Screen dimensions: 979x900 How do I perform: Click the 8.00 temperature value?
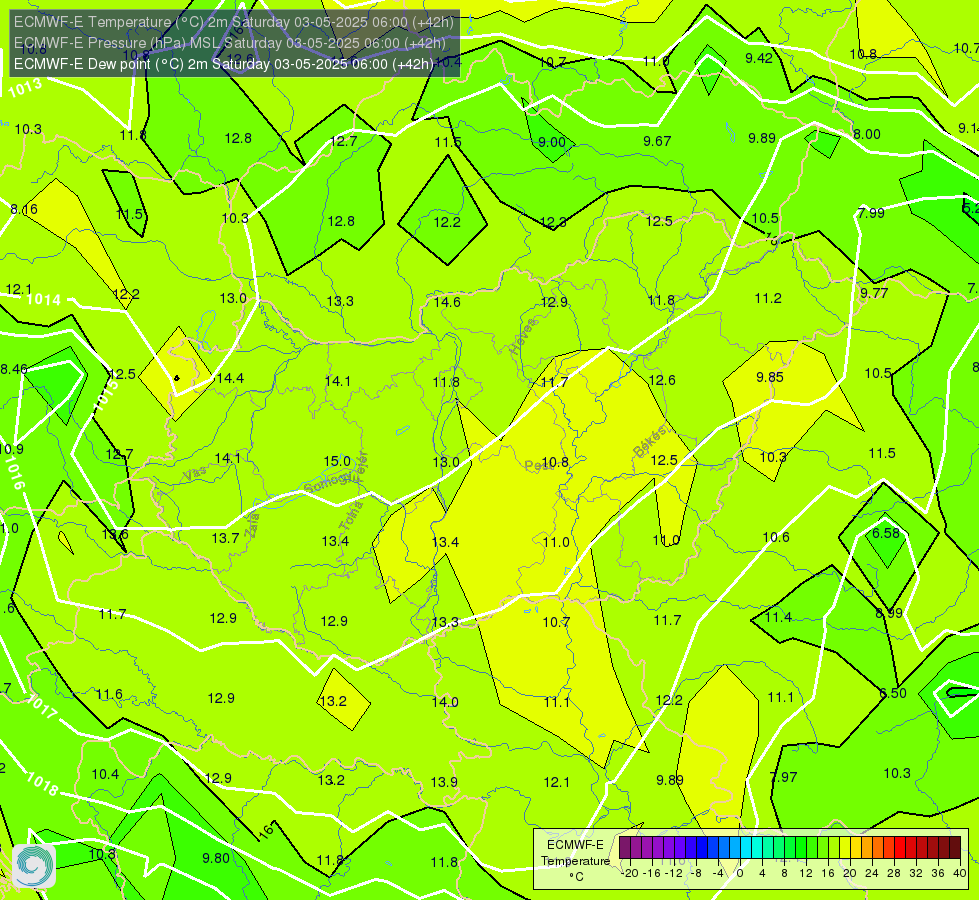pyautogui.click(x=867, y=134)
